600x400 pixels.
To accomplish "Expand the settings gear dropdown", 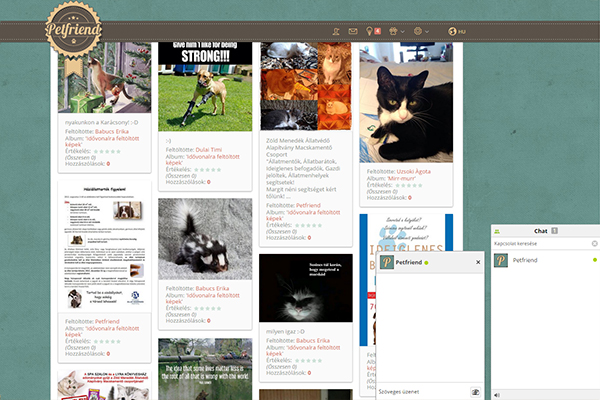I will click(422, 32).
